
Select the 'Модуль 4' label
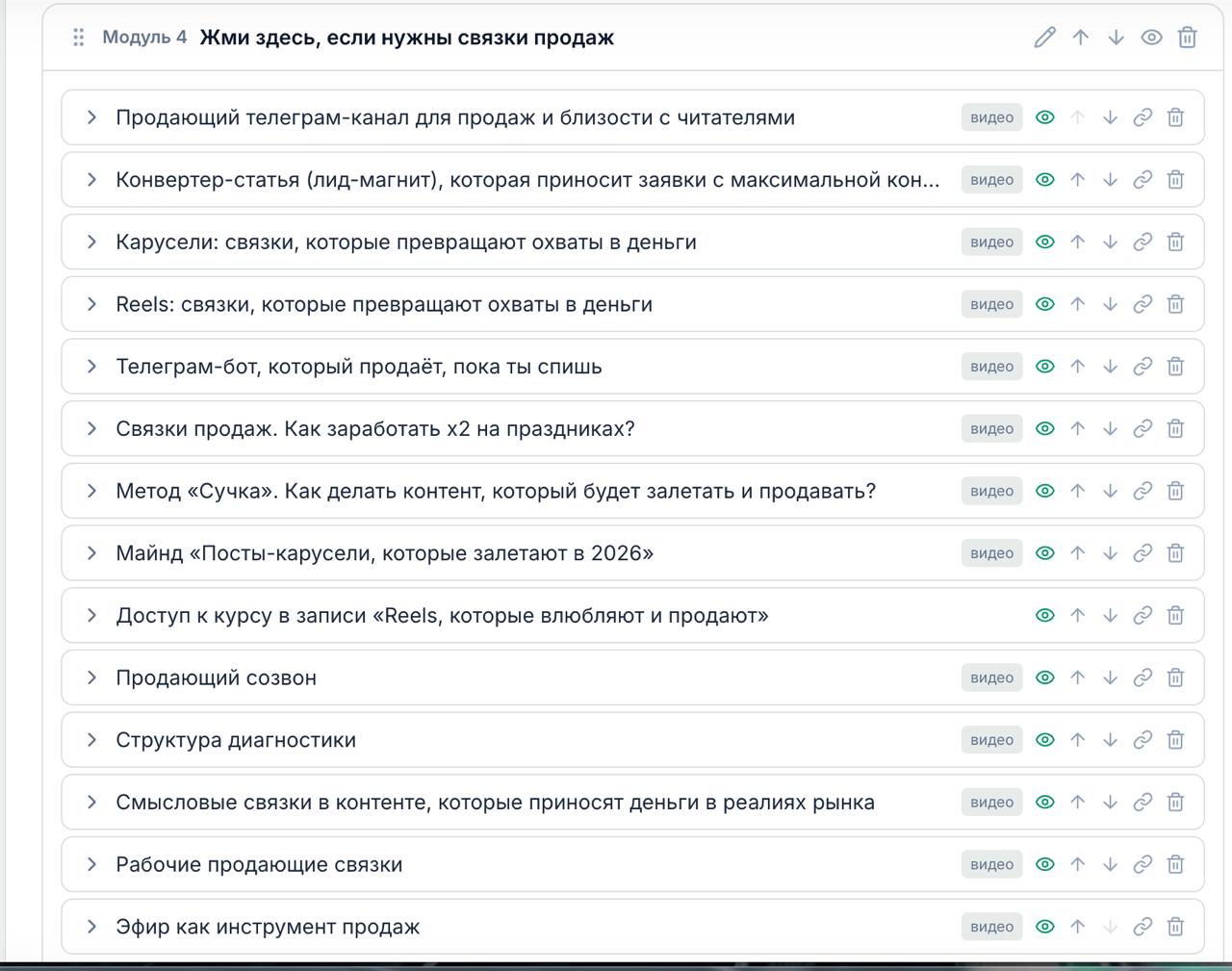[144, 38]
